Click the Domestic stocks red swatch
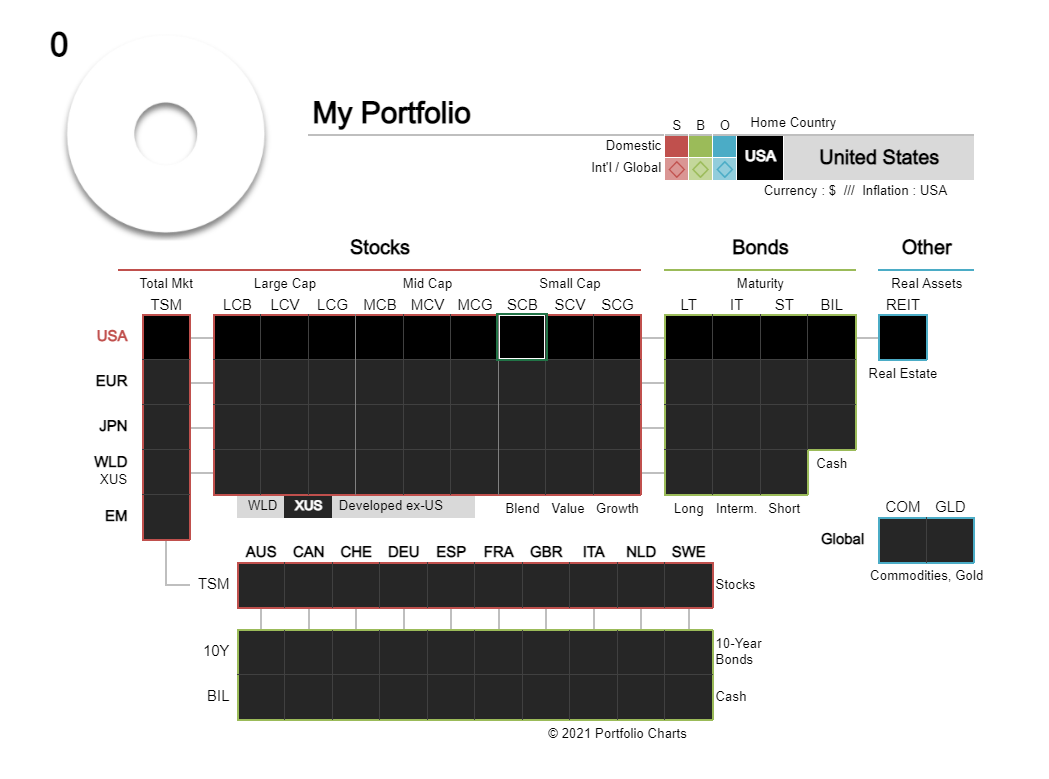The width and height of the screenshot is (1049, 779). pos(676,146)
